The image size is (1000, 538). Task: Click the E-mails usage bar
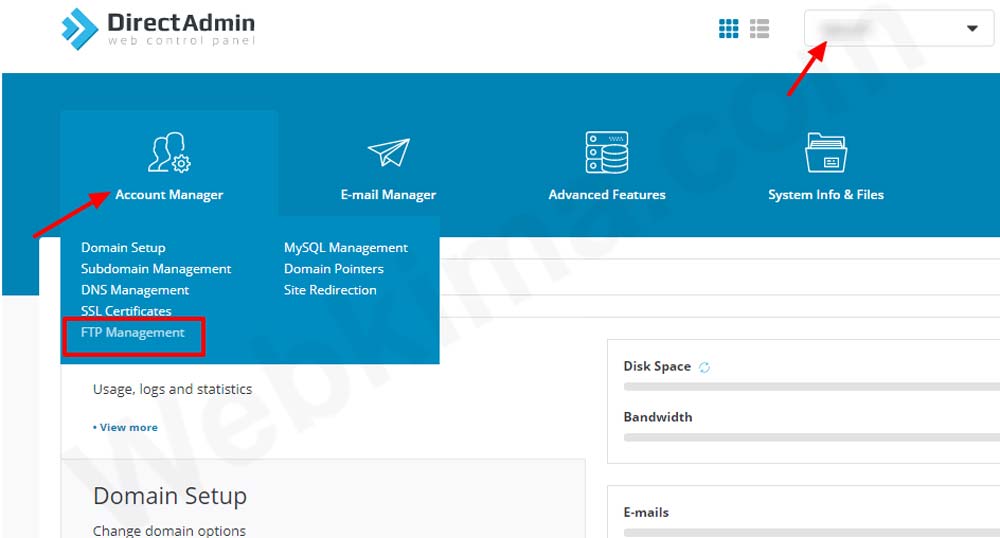click(811, 533)
